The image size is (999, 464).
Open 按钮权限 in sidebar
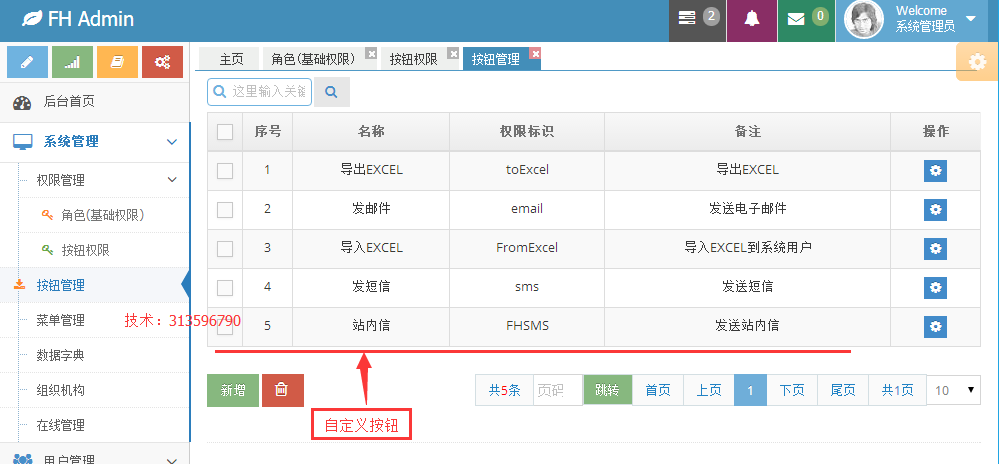pyautogui.click(x=85, y=250)
